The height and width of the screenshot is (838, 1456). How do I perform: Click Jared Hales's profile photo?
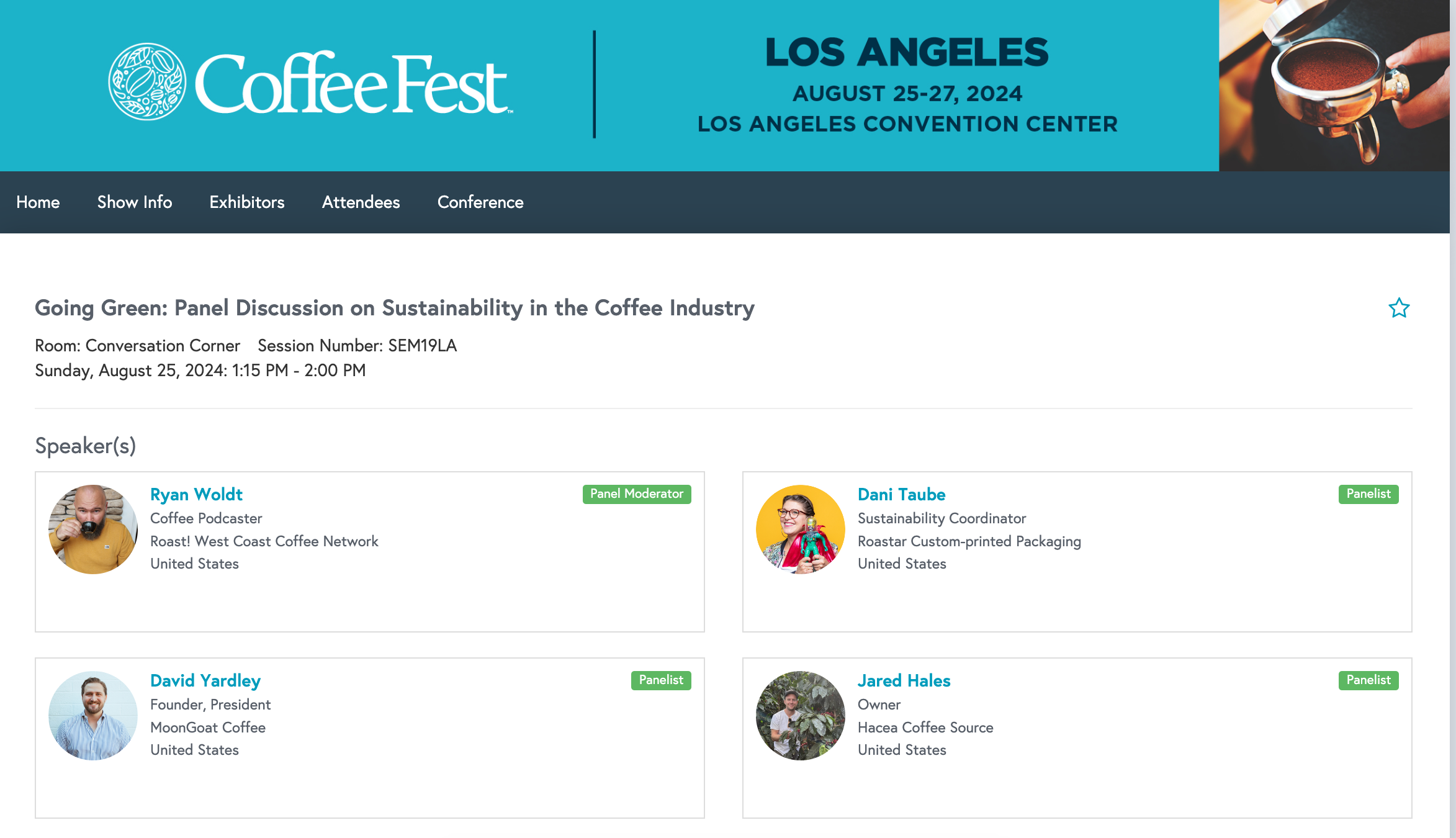(801, 716)
